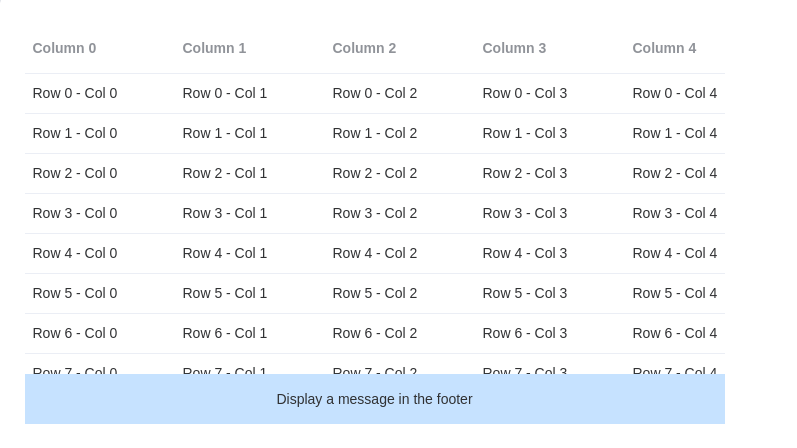
Task: Select cell Row 4 - Col 1
Action: (x=225, y=253)
